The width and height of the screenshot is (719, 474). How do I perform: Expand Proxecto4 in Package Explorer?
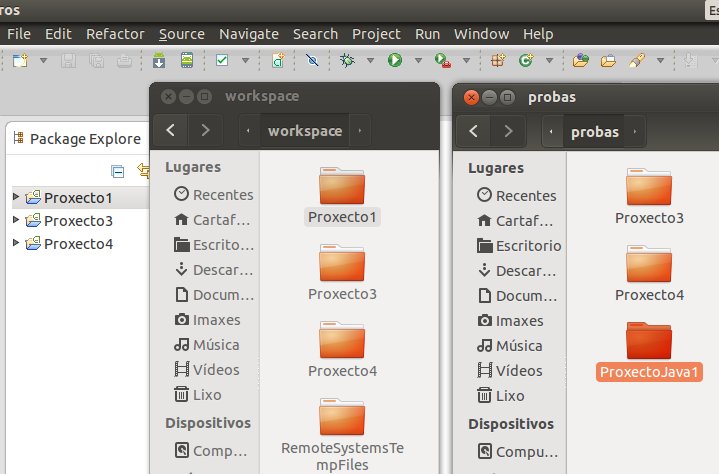point(16,243)
